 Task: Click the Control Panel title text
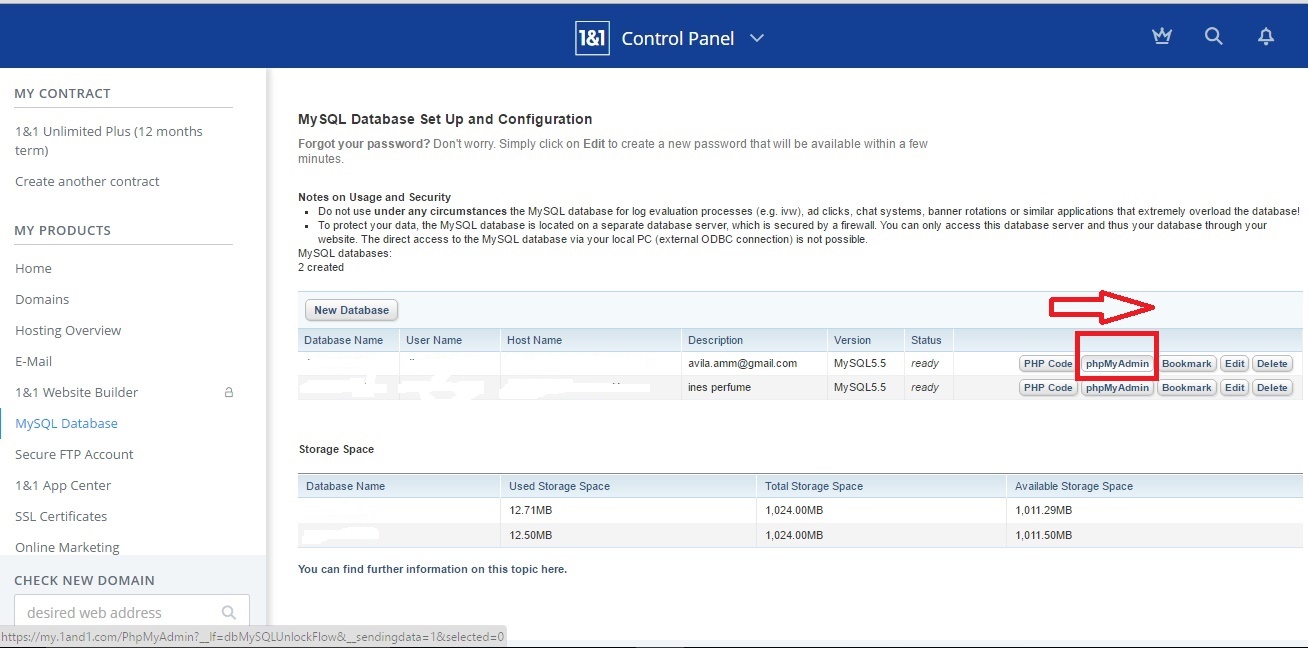[678, 38]
